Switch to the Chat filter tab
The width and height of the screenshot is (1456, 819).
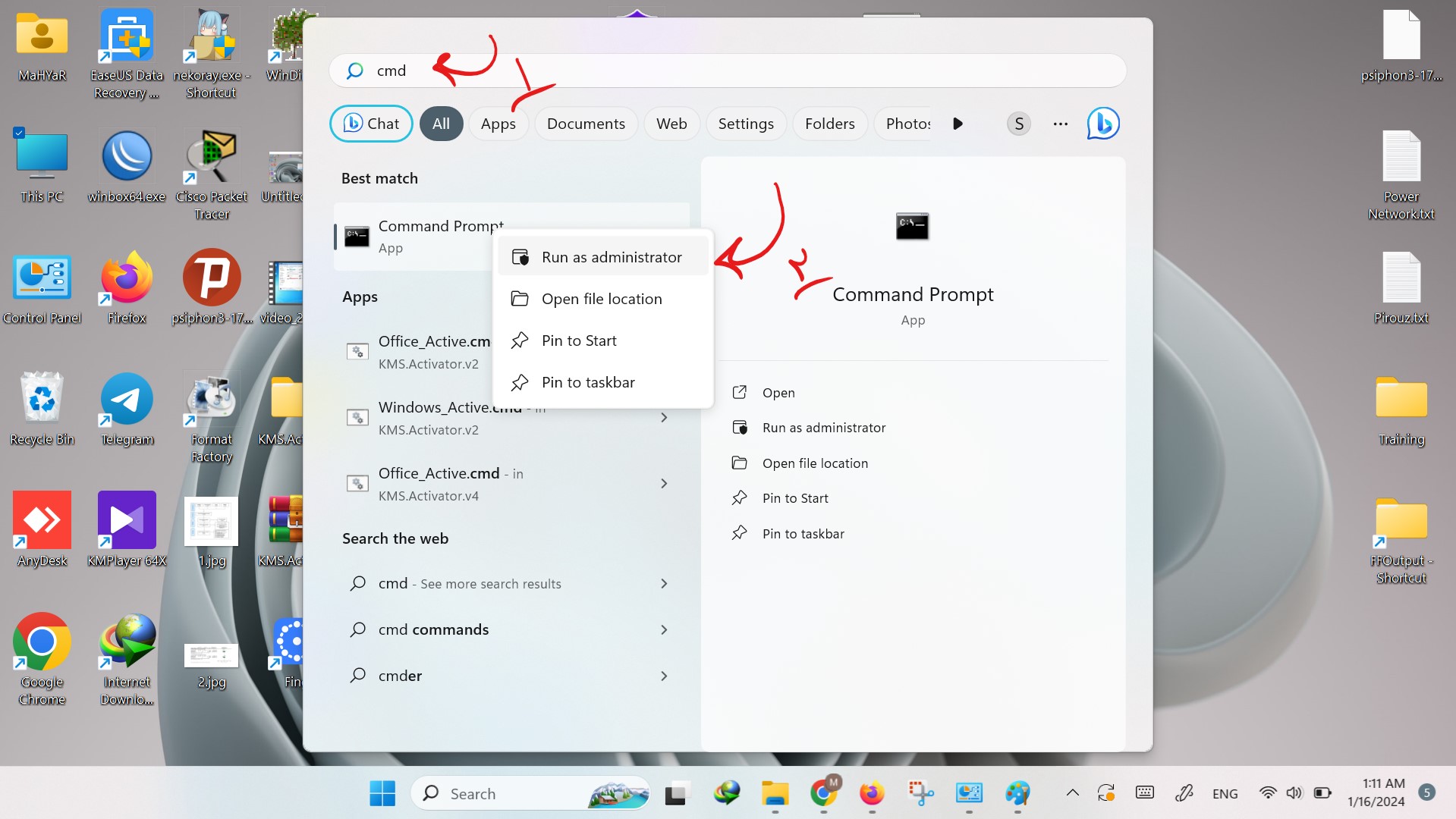[x=371, y=124]
